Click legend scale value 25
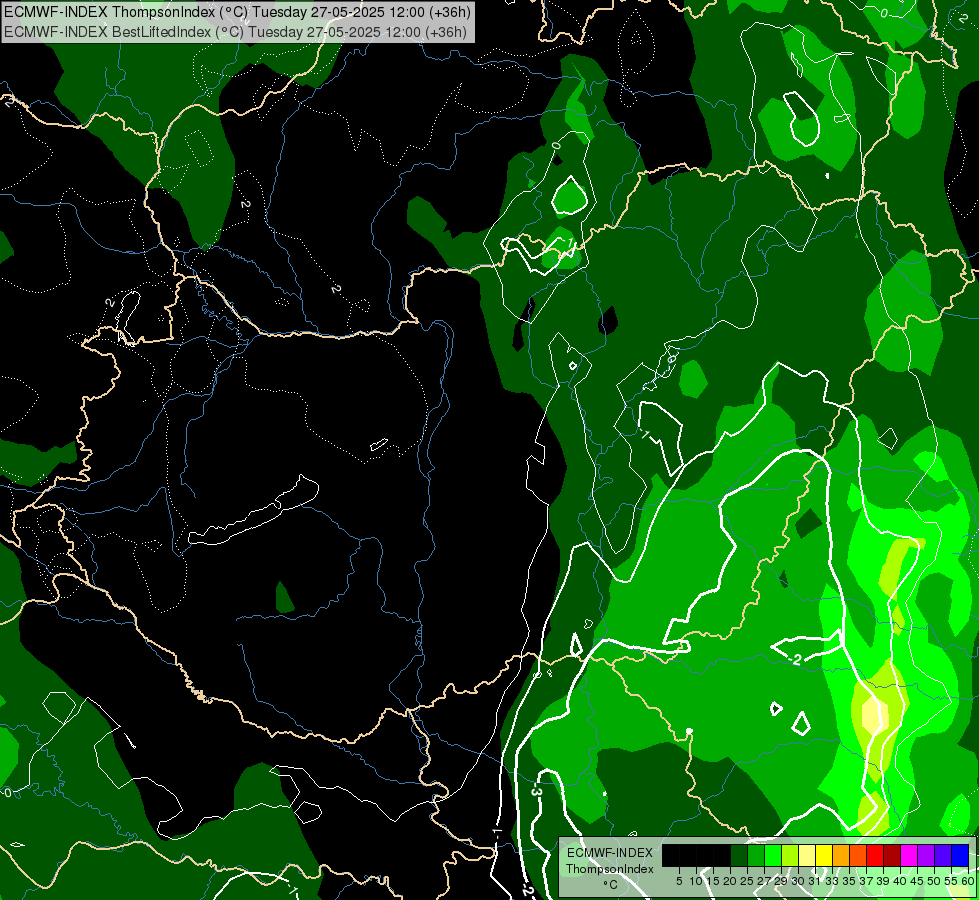The width and height of the screenshot is (979, 900). tap(747, 881)
